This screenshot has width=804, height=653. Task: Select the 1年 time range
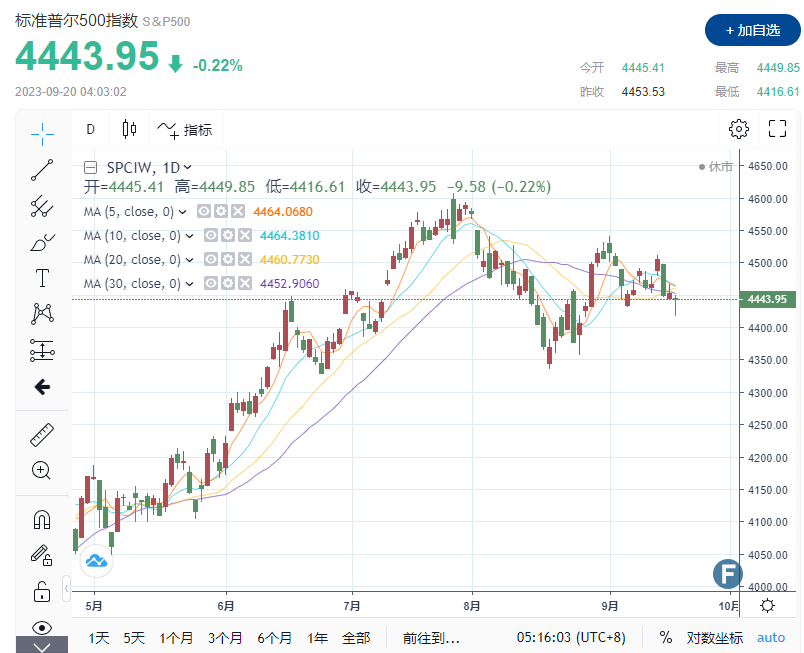click(317, 638)
